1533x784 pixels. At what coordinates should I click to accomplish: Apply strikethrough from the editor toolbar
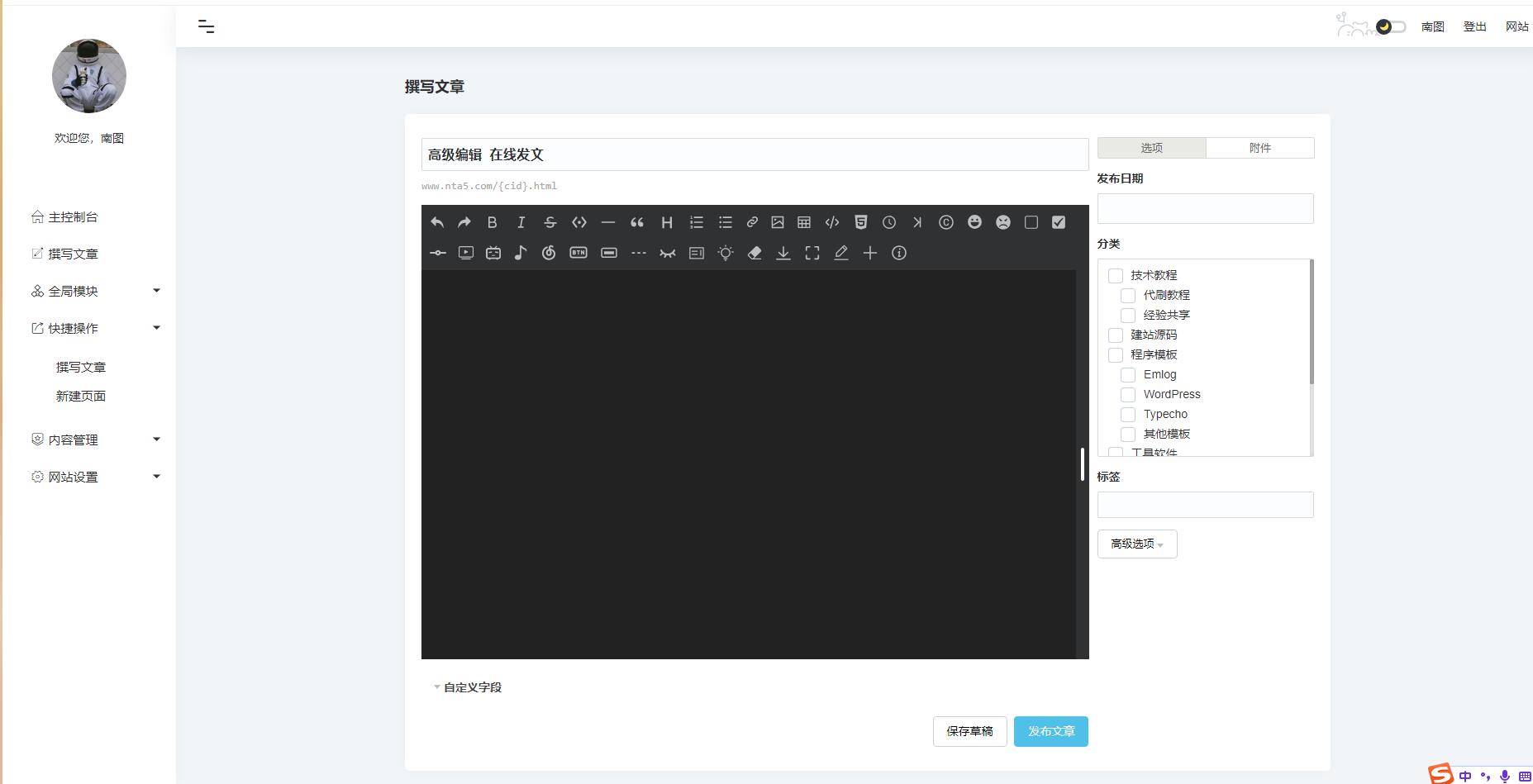coord(550,222)
